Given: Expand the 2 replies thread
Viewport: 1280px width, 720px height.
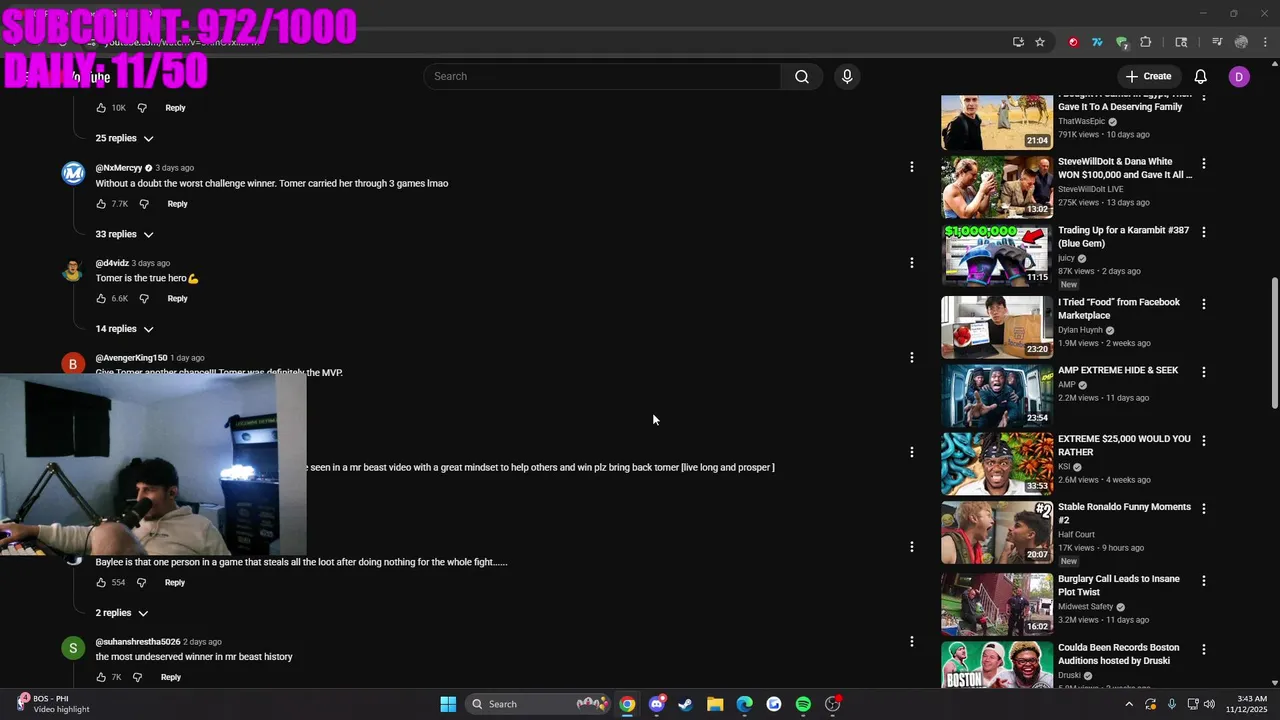Looking at the screenshot, I should pos(121,613).
